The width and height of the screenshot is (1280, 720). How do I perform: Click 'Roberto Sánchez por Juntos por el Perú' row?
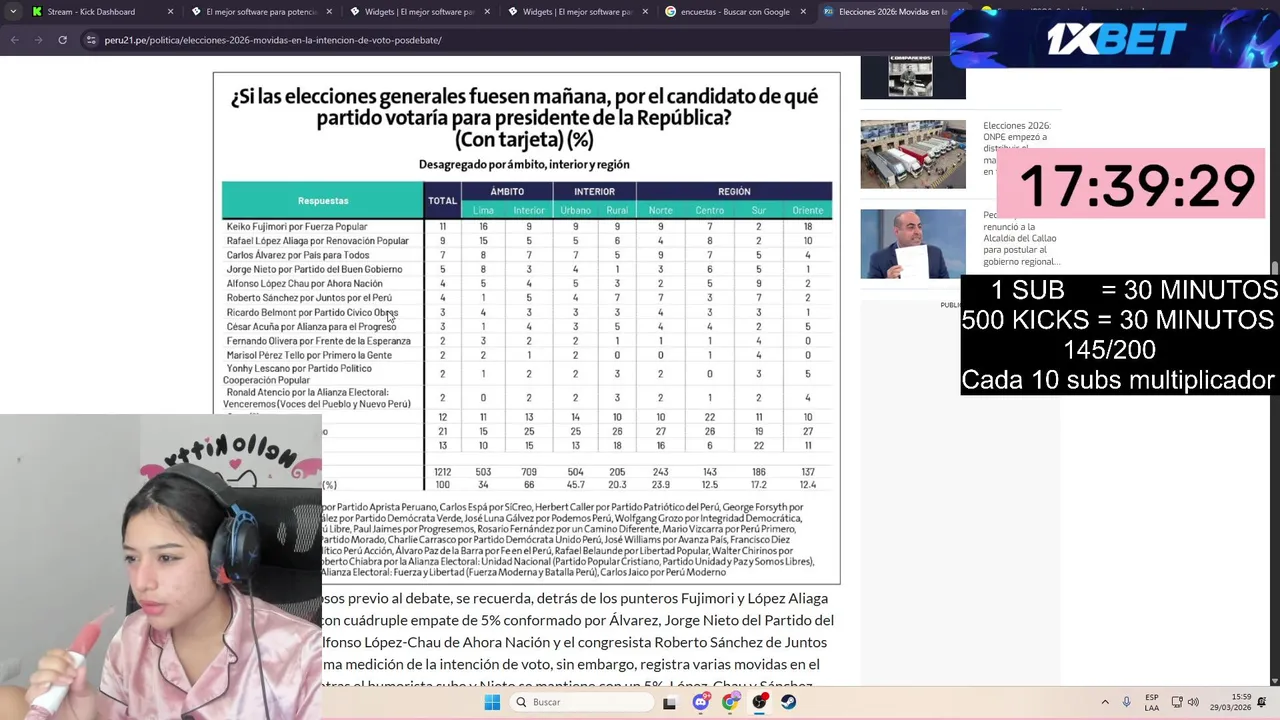click(309, 298)
